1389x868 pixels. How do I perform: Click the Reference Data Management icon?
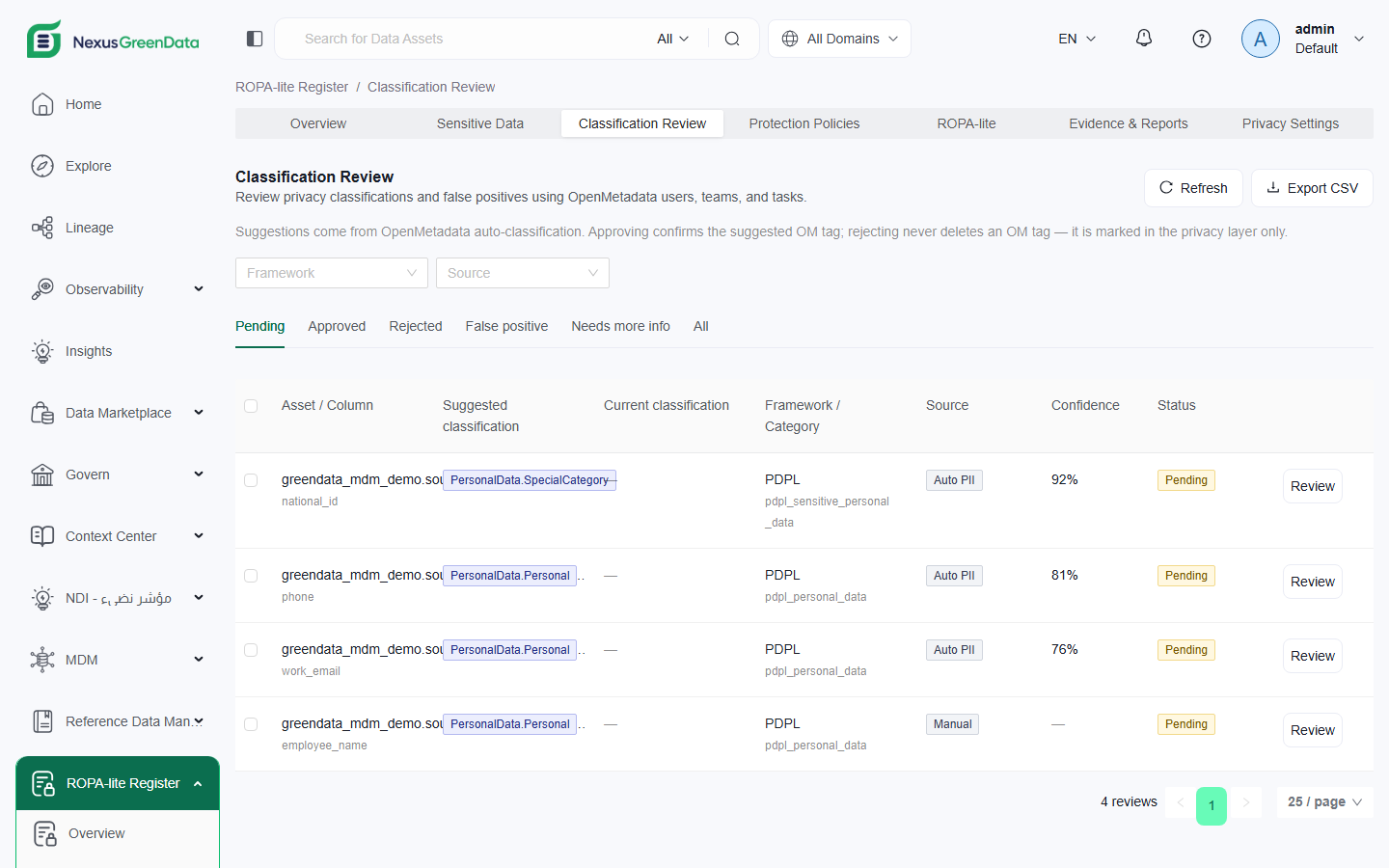click(x=42, y=721)
